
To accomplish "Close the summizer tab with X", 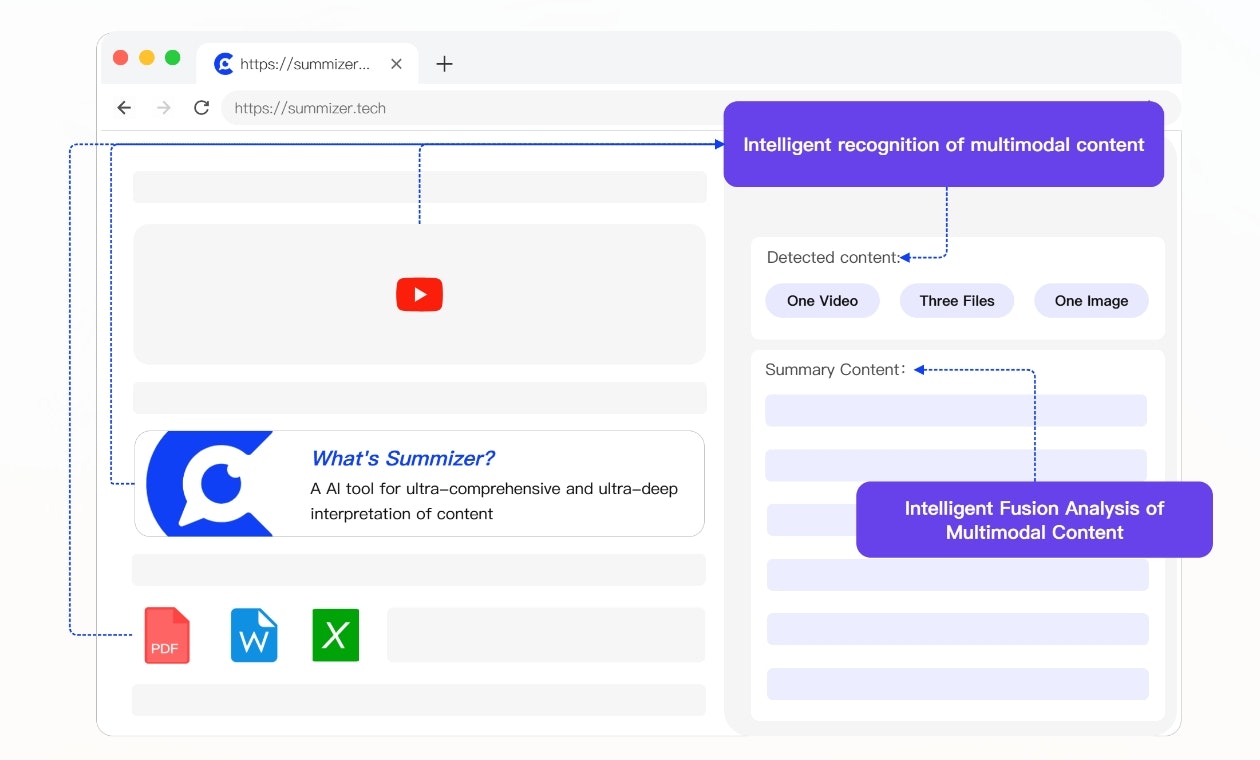I will point(396,64).
